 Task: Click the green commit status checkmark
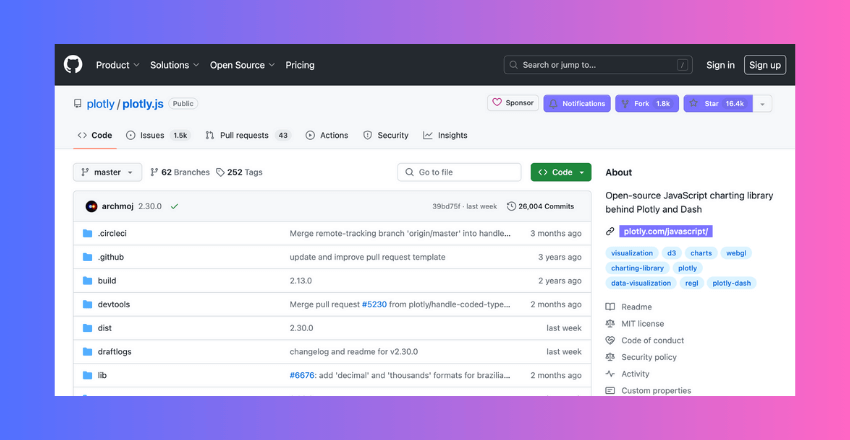pyautogui.click(x=174, y=206)
